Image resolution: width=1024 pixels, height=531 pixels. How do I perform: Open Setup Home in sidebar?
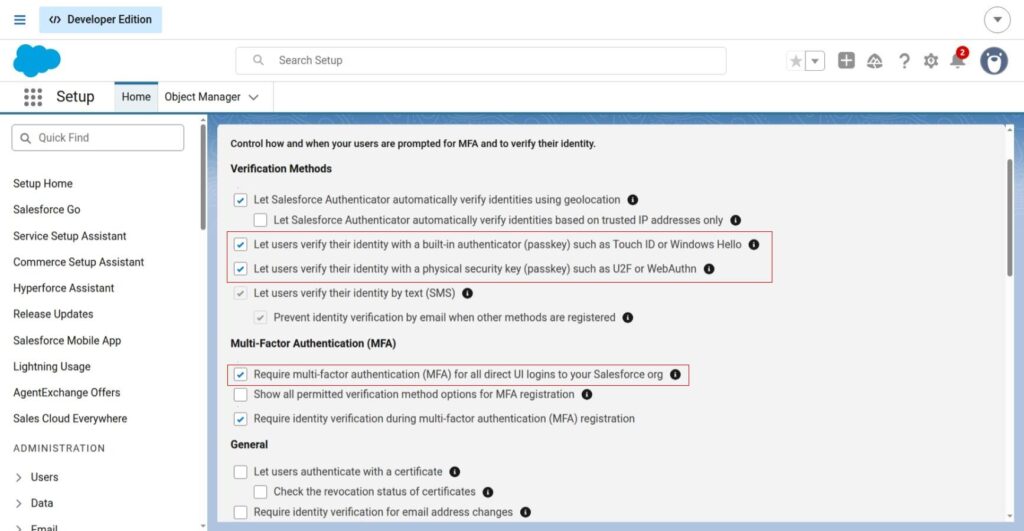coord(43,184)
